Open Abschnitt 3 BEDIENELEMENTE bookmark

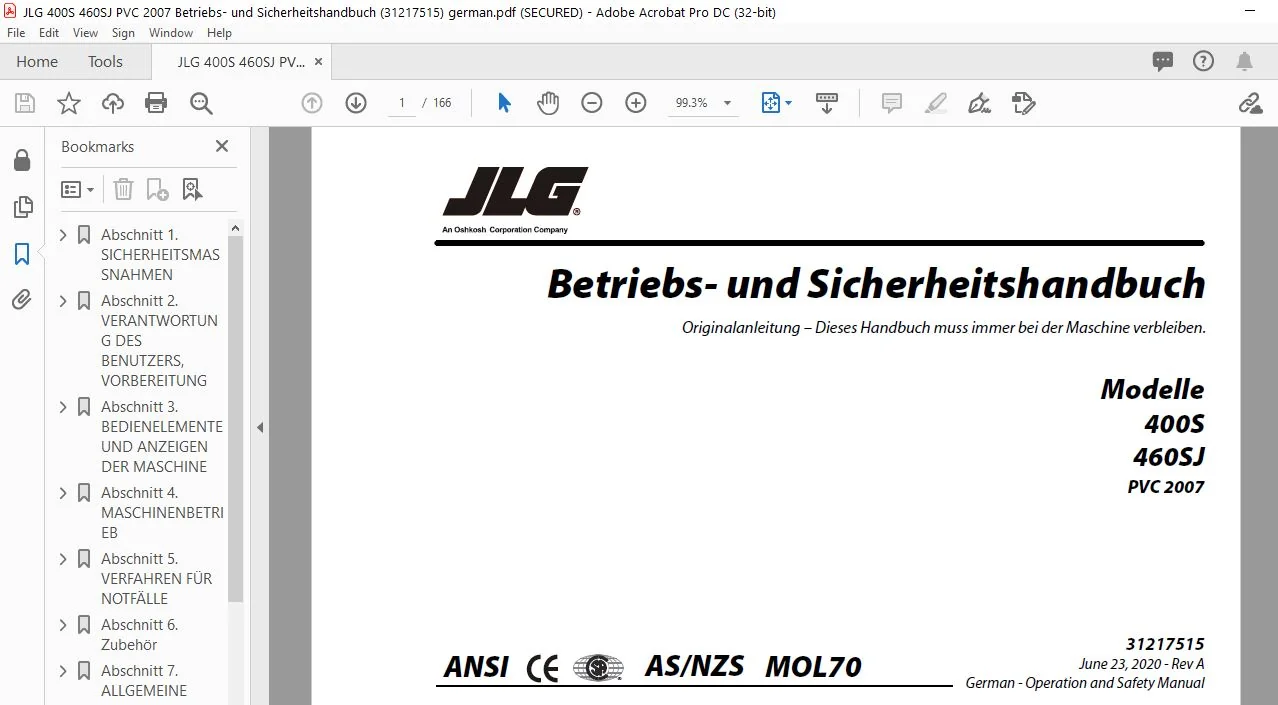point(162,437)
